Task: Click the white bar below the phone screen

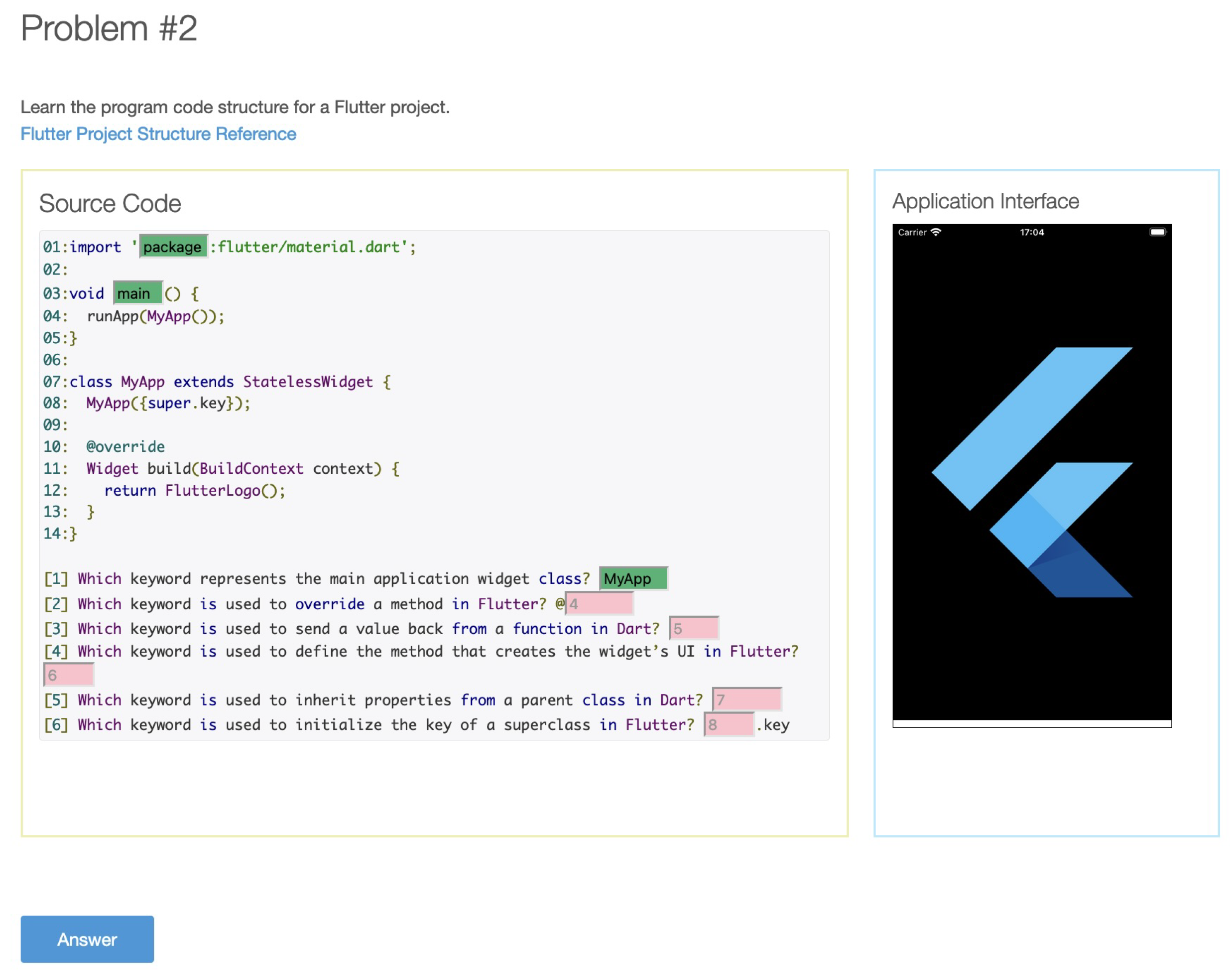Action: (x=1031, y=723)
